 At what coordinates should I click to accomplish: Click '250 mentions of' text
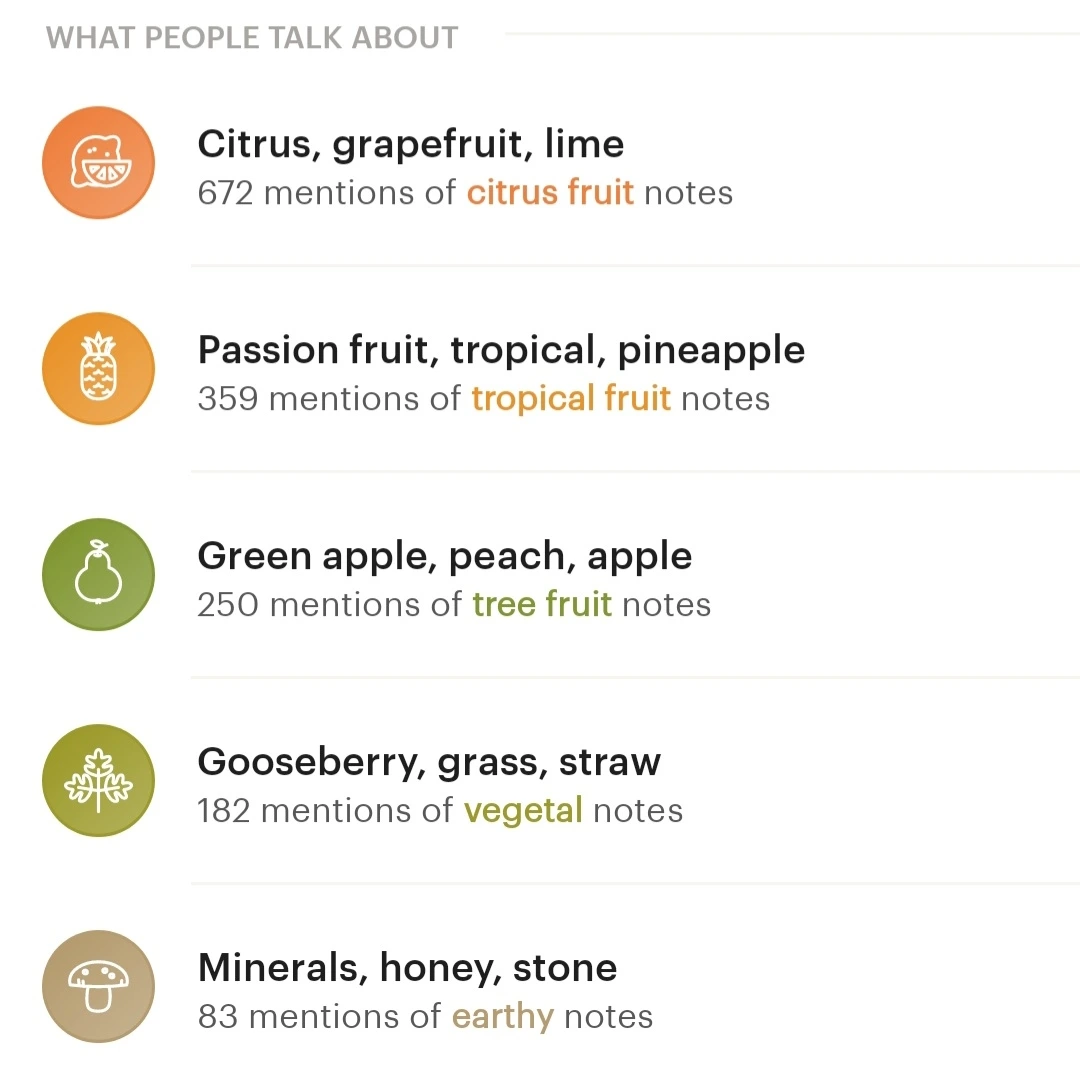click(328, 604)
